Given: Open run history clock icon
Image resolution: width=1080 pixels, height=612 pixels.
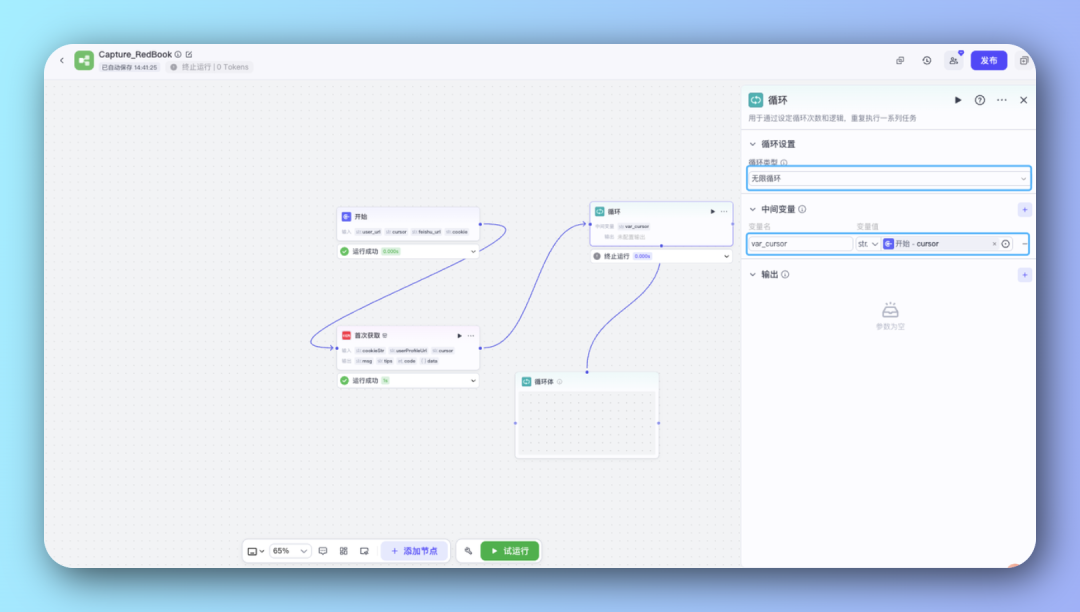Looking at the screenshot, I should pyautogui.click(x=927, y=61).
